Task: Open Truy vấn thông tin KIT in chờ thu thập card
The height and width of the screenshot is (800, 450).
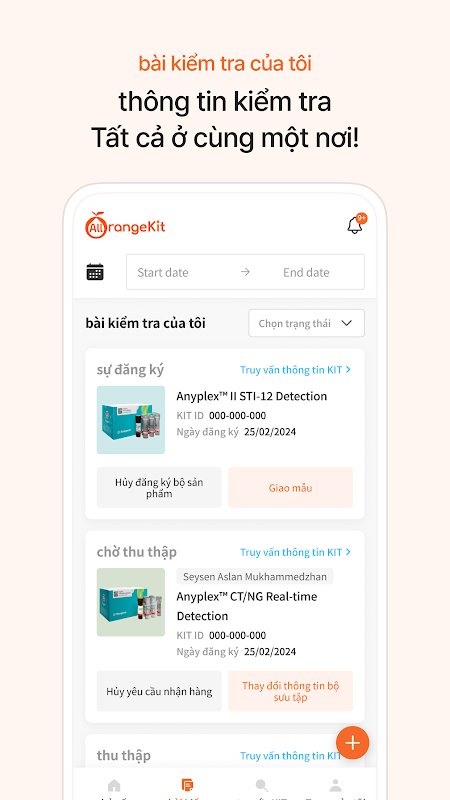Action: tap(295, 552)
